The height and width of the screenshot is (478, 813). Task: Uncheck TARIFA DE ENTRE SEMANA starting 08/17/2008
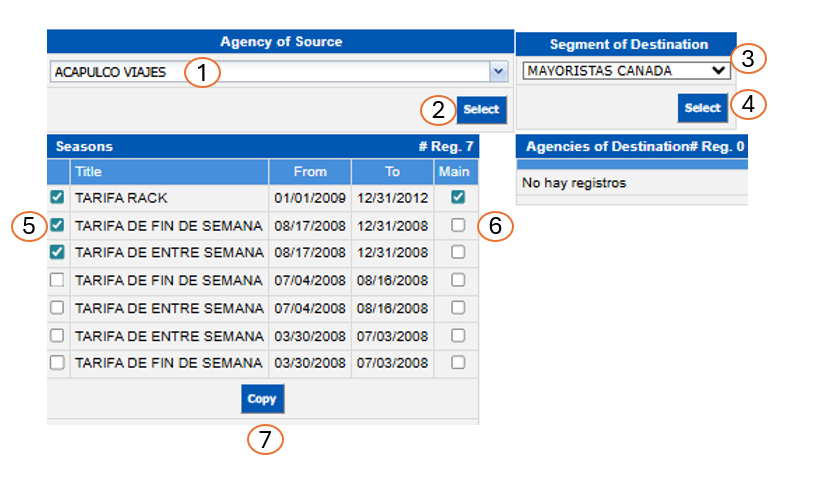tap(58, 253)
